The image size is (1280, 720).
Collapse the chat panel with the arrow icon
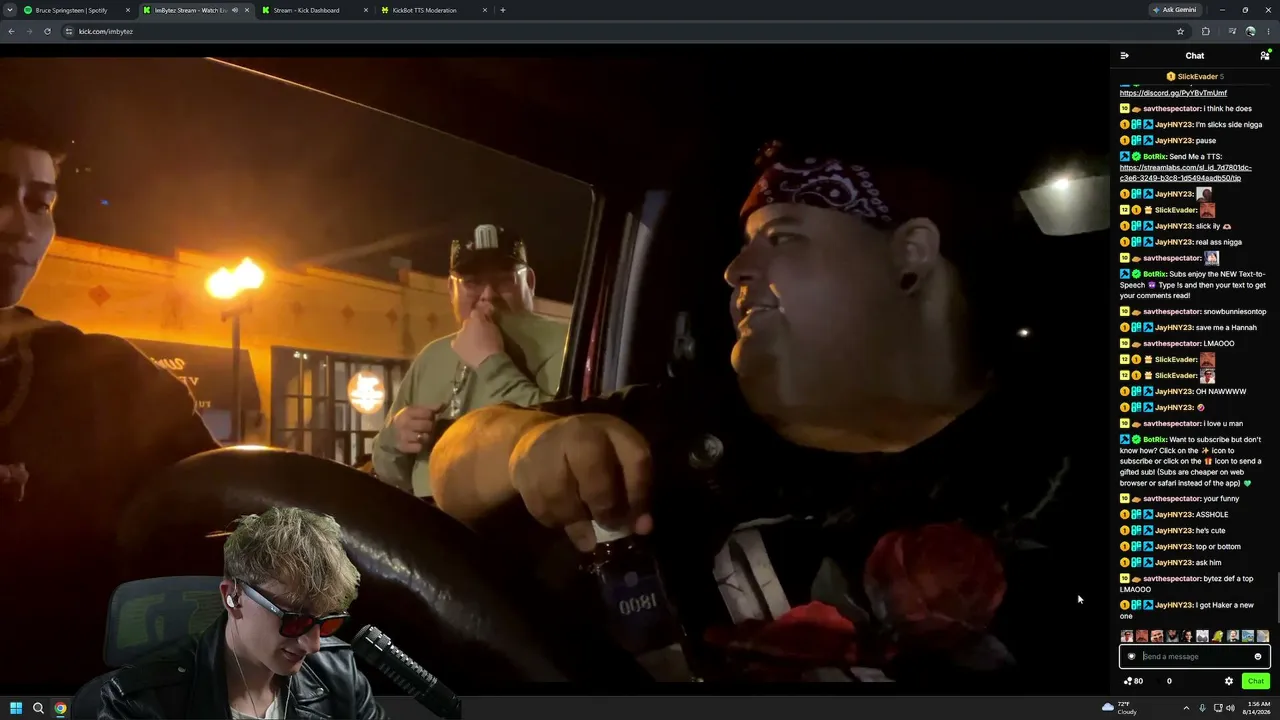pos(1125,56)
